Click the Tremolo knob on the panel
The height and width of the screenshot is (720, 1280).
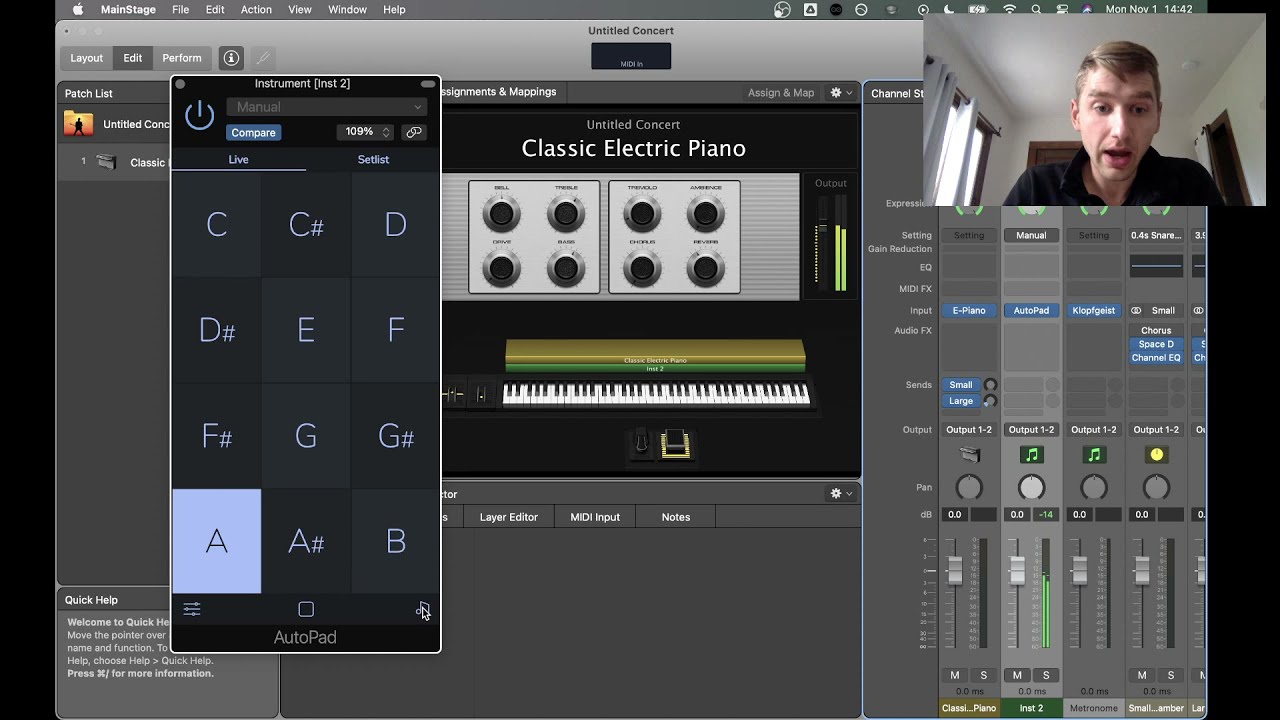coord(642,212)
